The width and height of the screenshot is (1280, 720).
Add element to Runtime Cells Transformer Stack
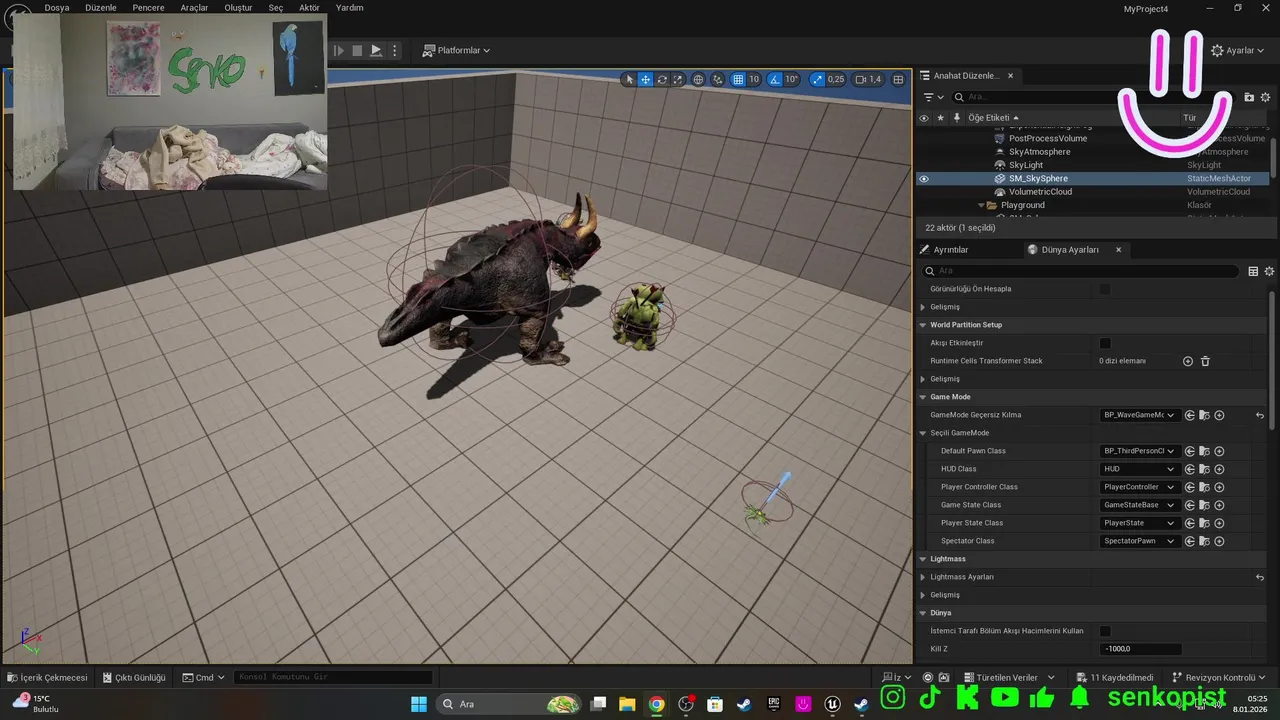tap(1188, 361)
